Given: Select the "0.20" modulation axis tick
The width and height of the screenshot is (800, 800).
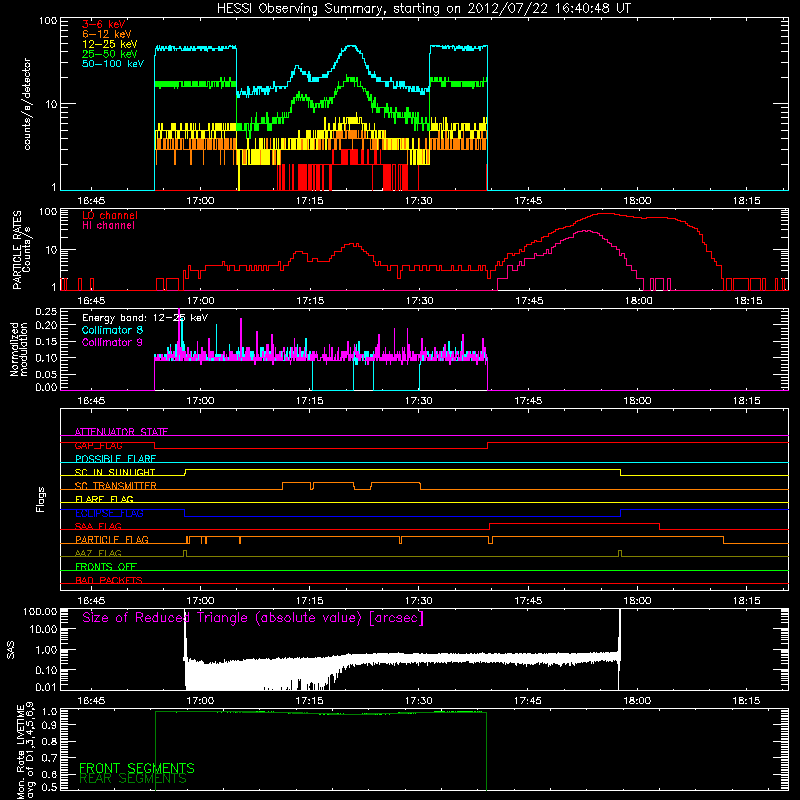Looking at the screenshot, I should click(46, 325).
